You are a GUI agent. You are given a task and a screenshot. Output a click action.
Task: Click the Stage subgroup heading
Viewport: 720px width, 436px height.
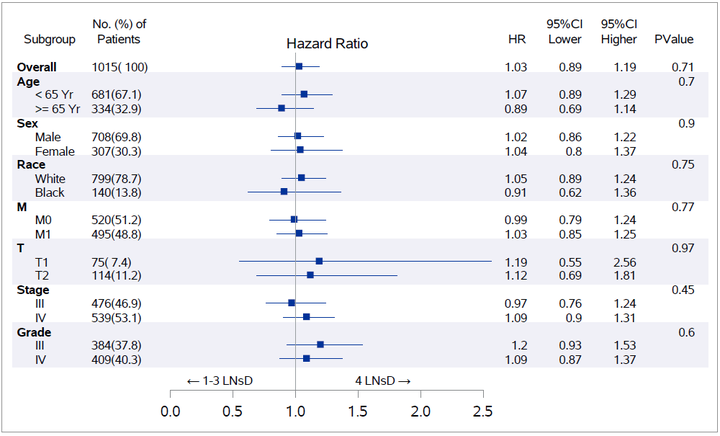[33, 290]
